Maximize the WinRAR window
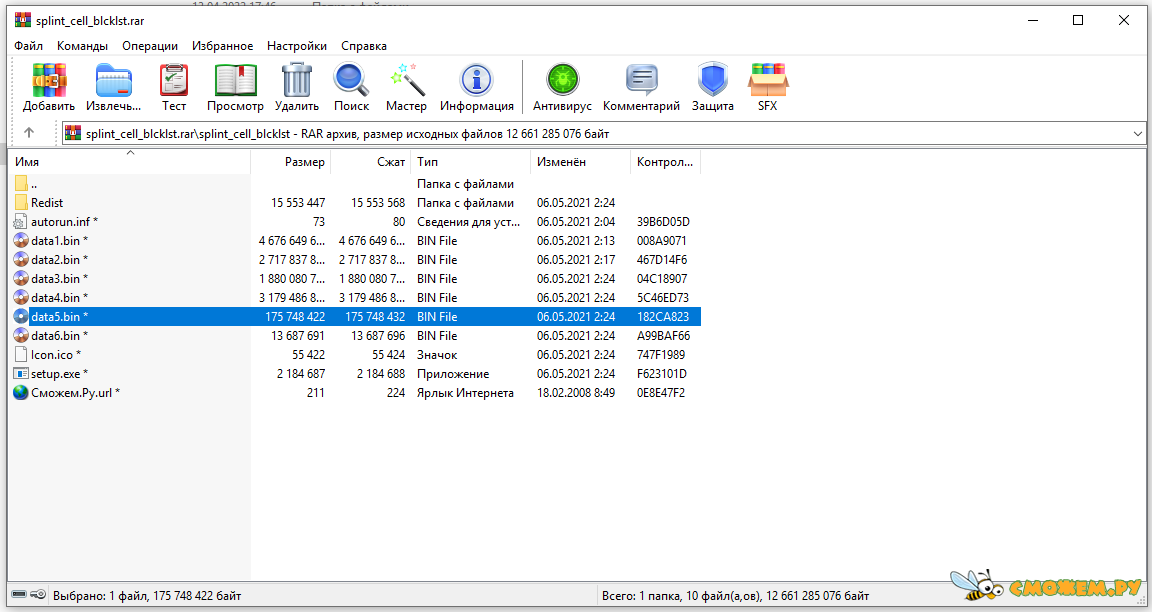This screenshot has height=612, width=1152. pos(1078,20)
